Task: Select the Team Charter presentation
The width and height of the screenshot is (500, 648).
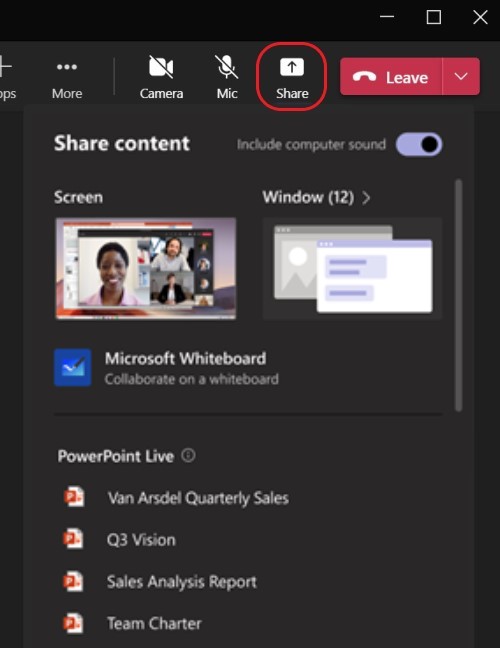Action: coord(154,623)
